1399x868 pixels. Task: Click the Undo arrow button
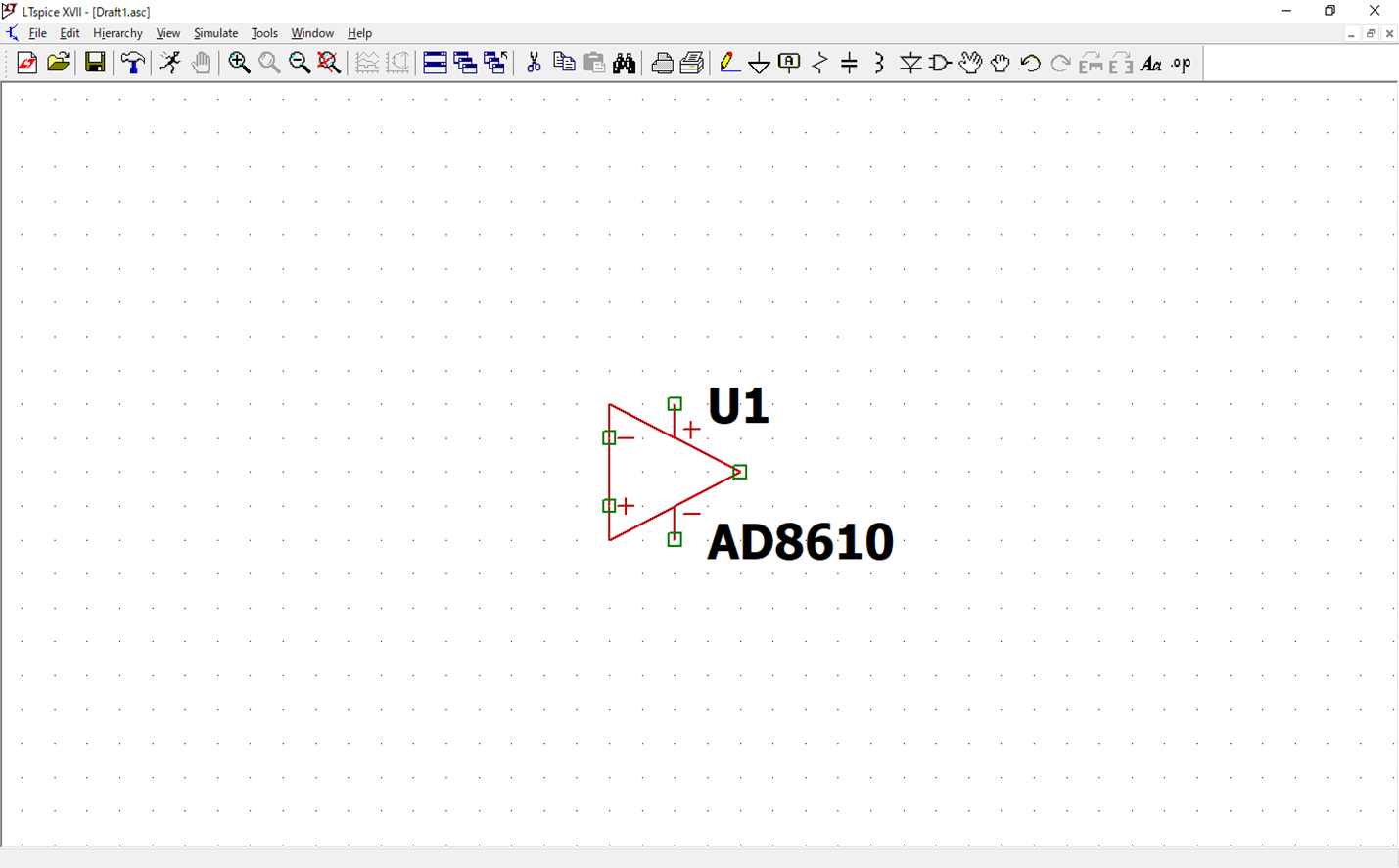coord(1030,64)
